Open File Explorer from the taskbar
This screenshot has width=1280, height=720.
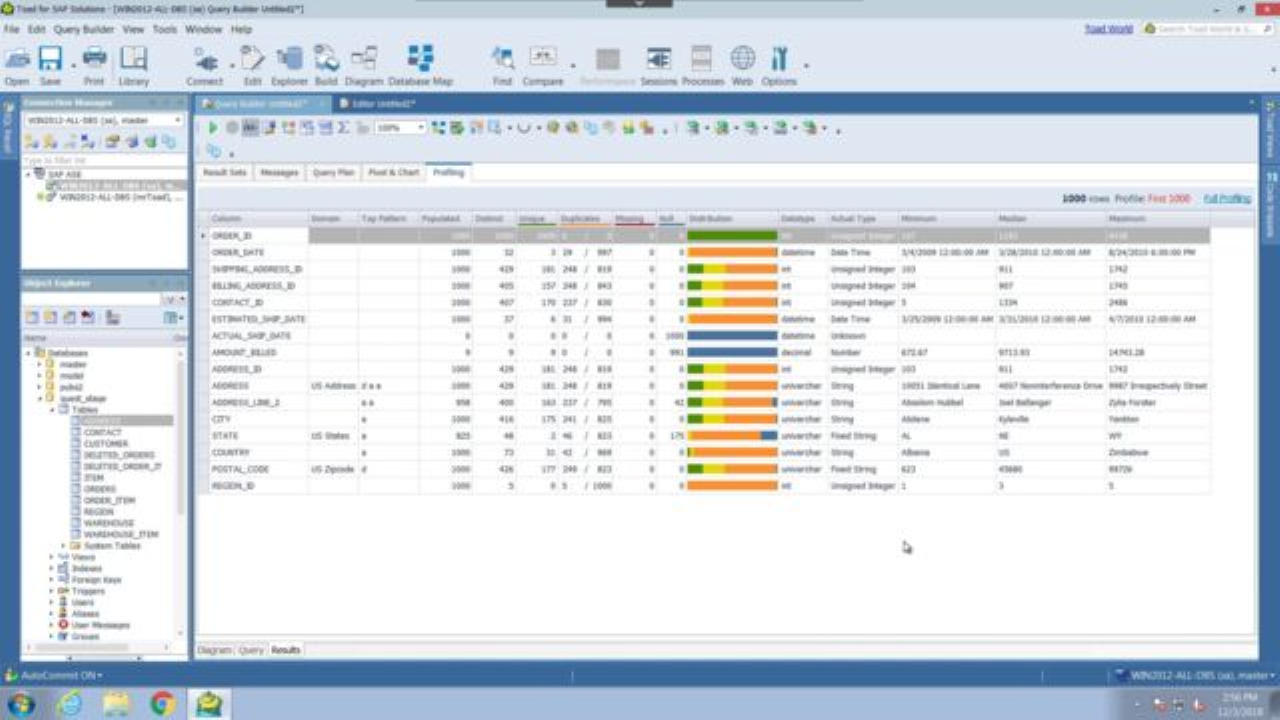point(117,704)
